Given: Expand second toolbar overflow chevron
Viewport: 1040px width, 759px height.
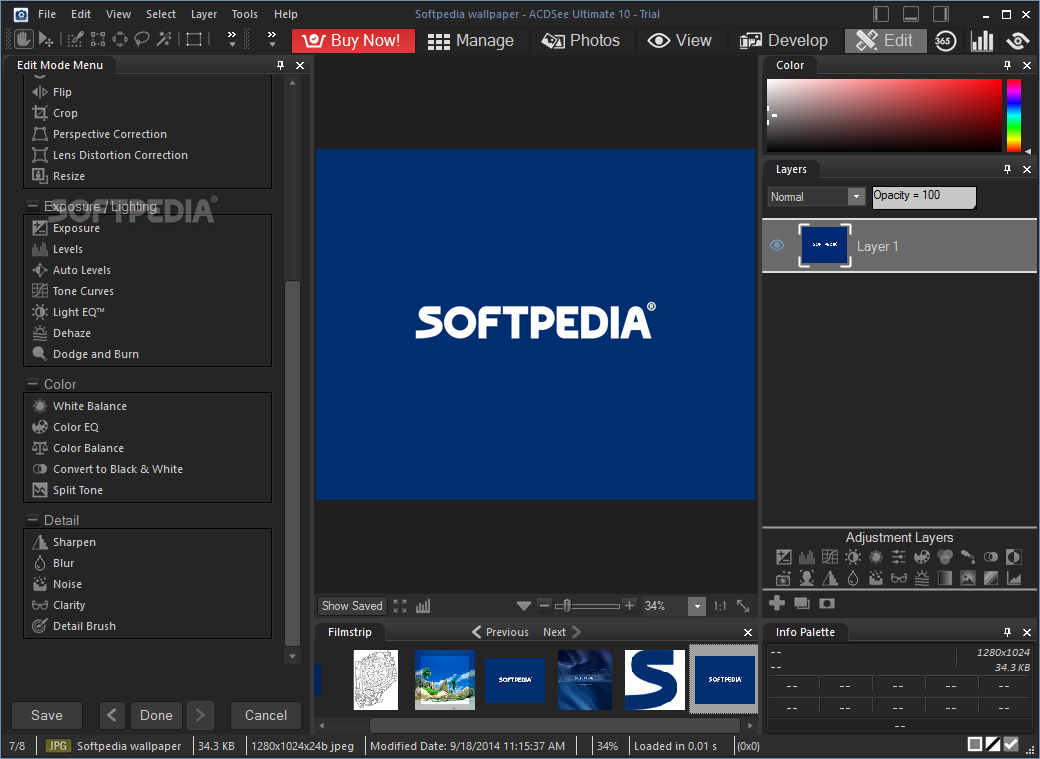Looking at the screenshot, I should pyautogui.click(x=272, y=39).
